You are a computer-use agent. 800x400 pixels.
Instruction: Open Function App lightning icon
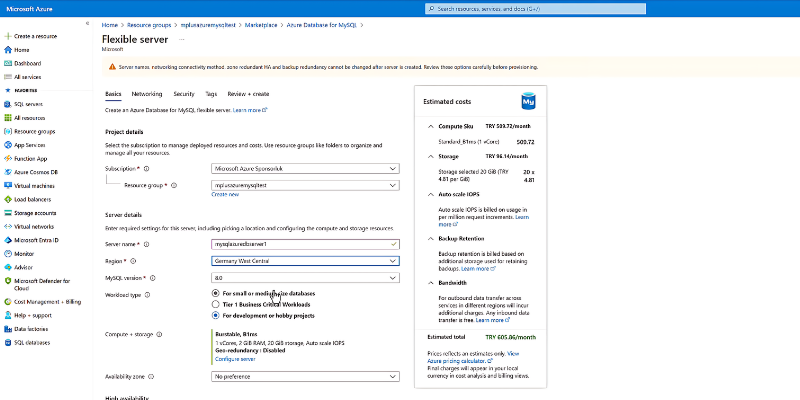click(x=8, y=159)
